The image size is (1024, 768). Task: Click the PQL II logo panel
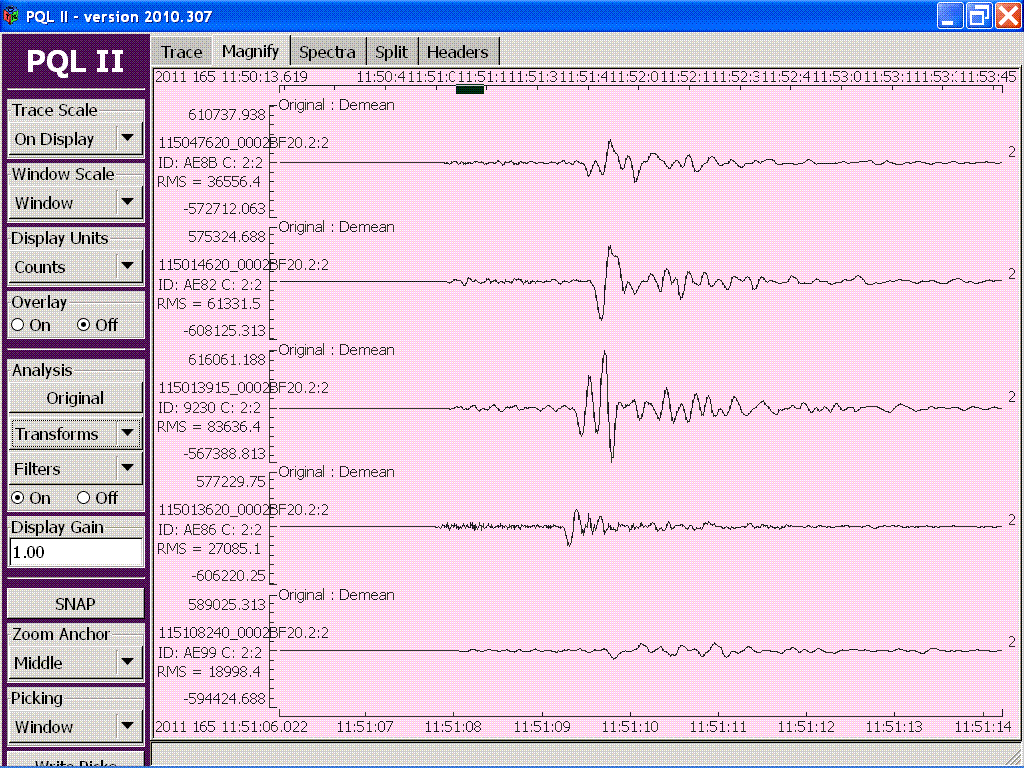click(75, 61)
